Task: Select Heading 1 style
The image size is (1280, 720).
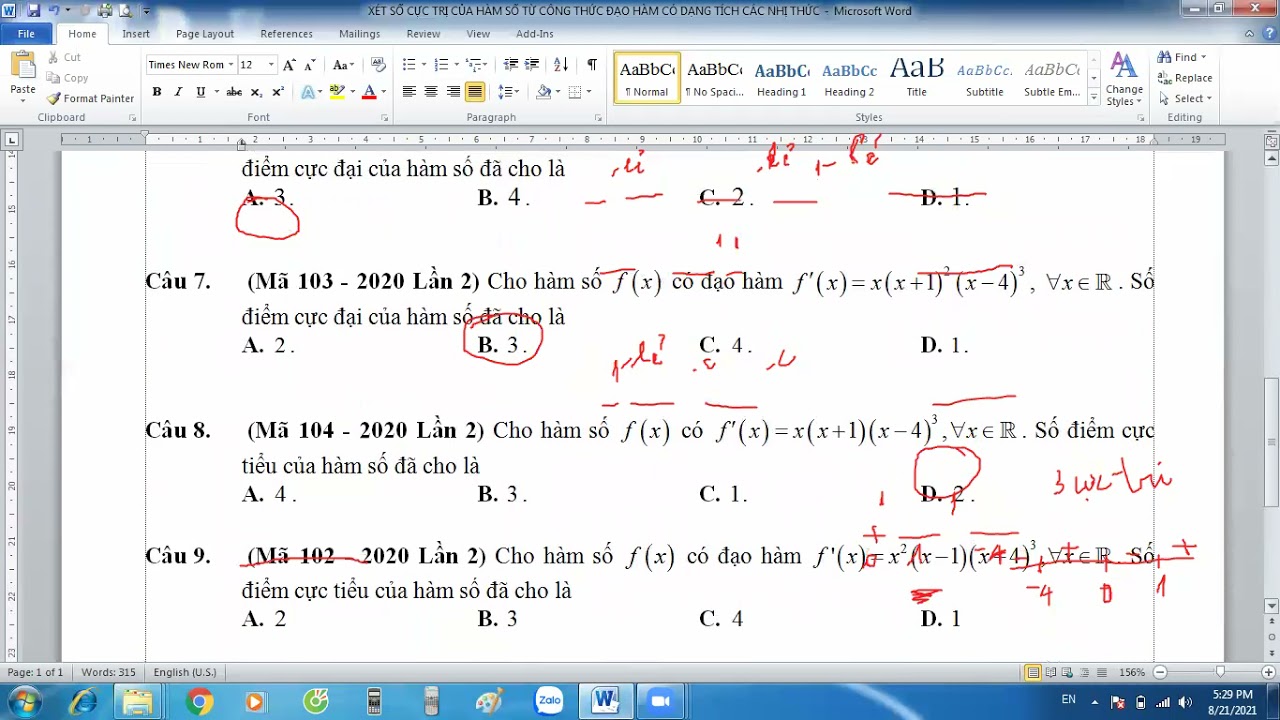Action: (x=781, y=79)
